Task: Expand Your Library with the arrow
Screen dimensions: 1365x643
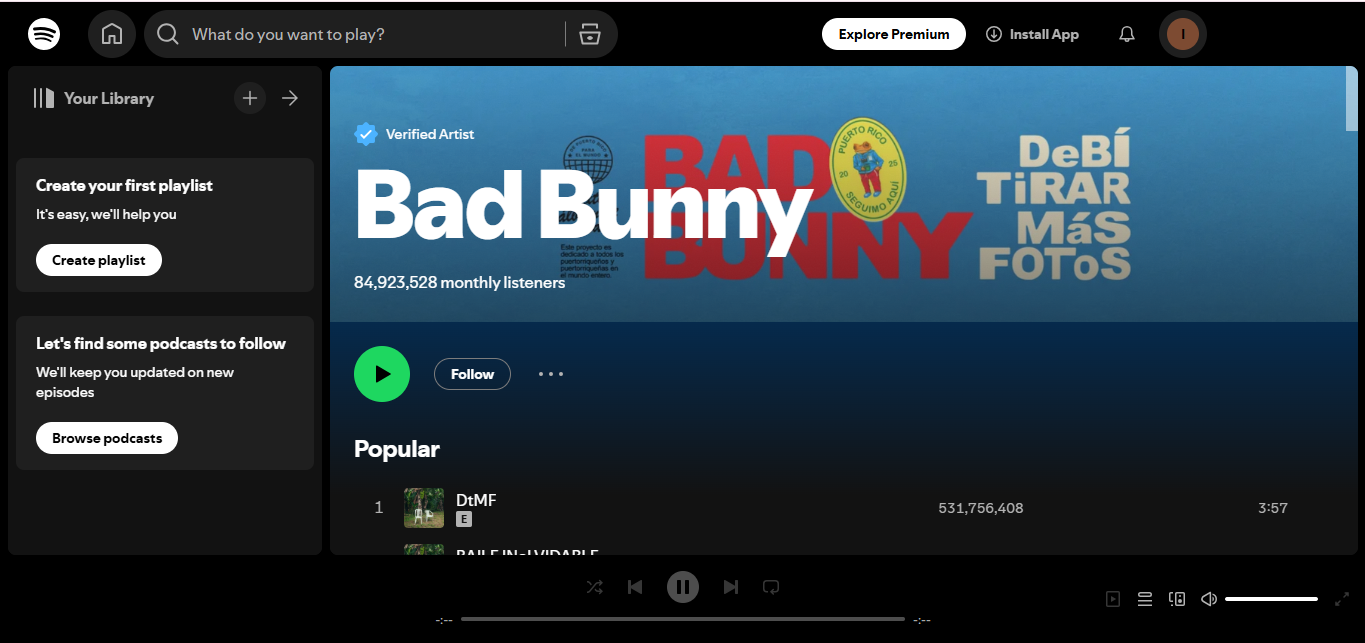Action: [x=289, y=97]
